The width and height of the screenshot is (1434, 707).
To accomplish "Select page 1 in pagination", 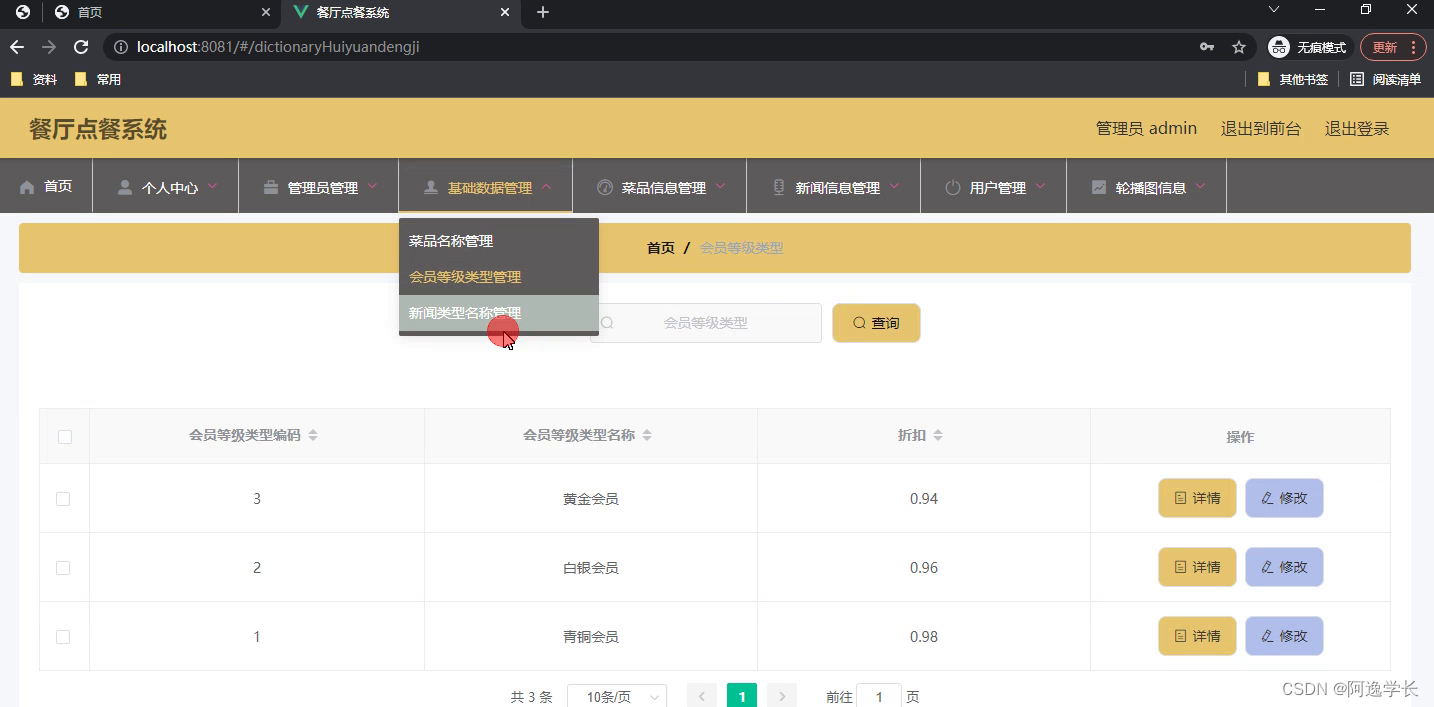I will pos(742,696).
